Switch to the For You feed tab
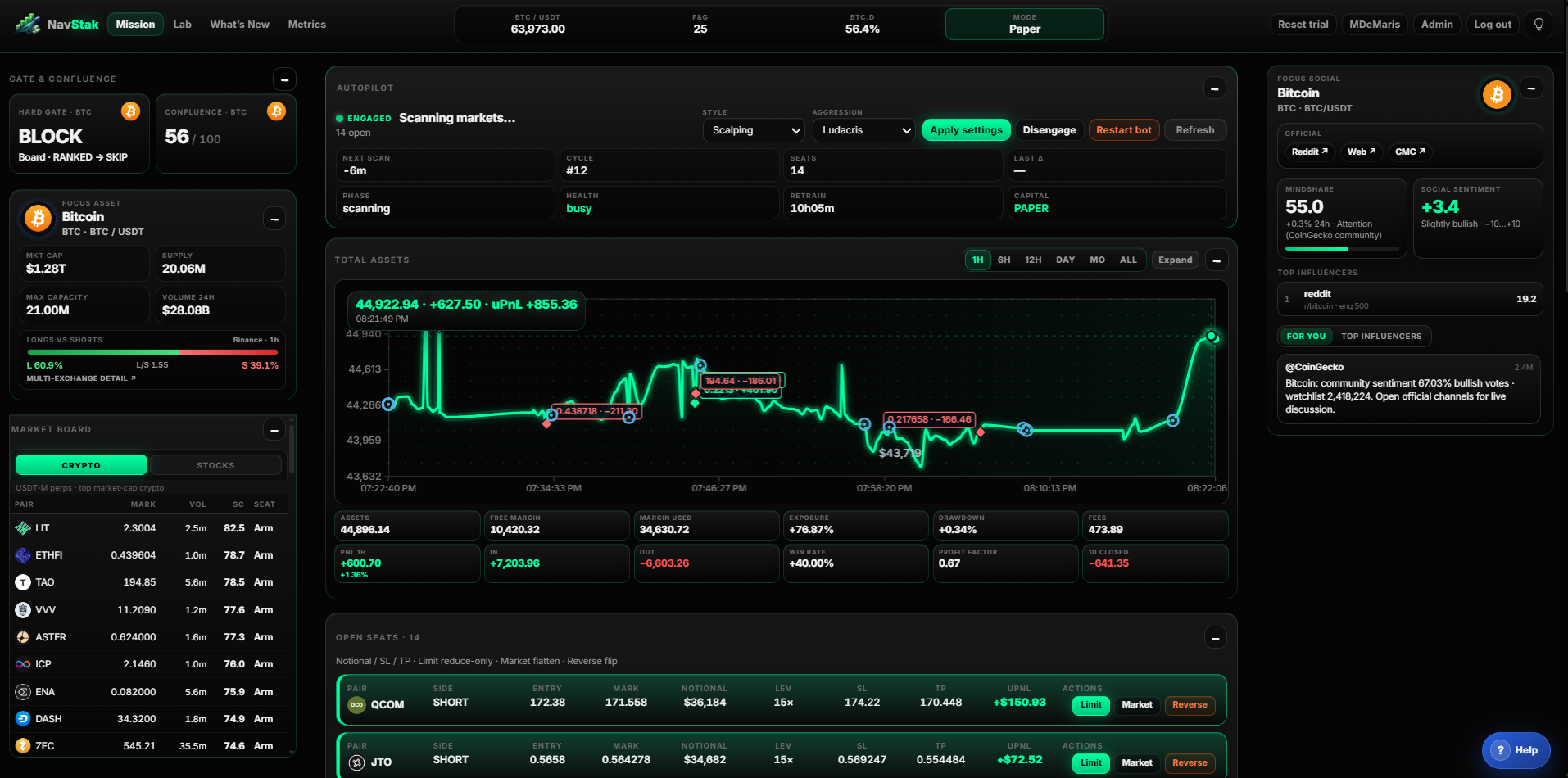 1306,337
